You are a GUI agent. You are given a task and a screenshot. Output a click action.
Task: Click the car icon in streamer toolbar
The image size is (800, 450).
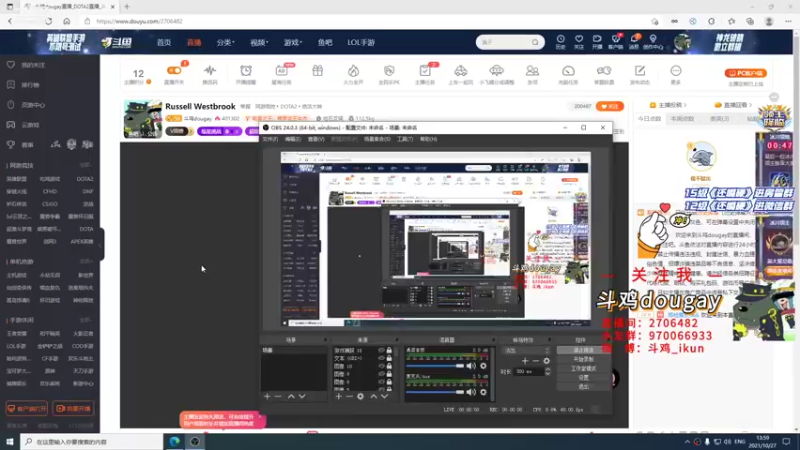(460, 70)
